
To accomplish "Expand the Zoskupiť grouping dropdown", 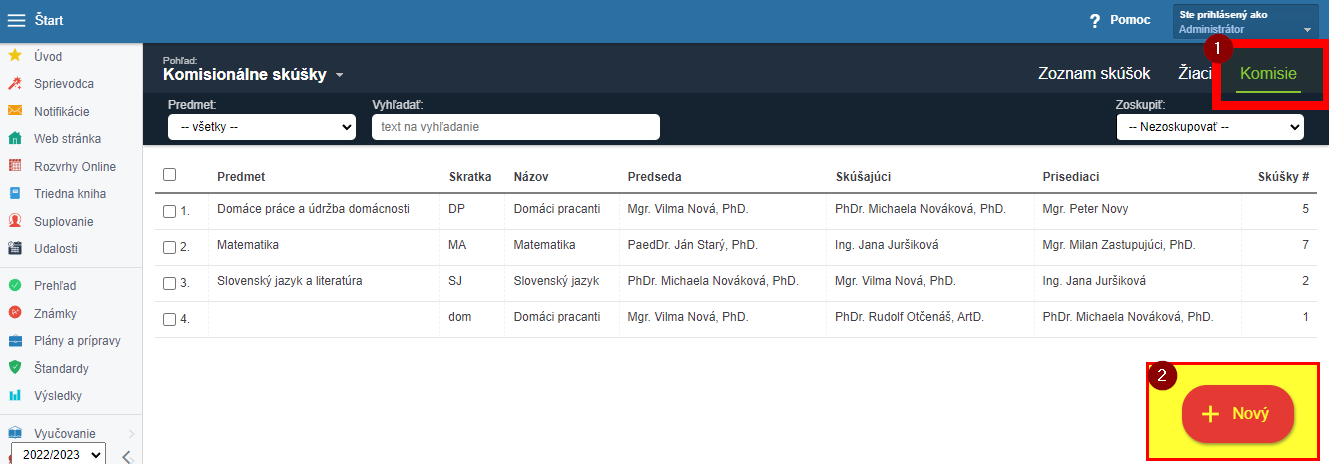I will click(1210, 127).
